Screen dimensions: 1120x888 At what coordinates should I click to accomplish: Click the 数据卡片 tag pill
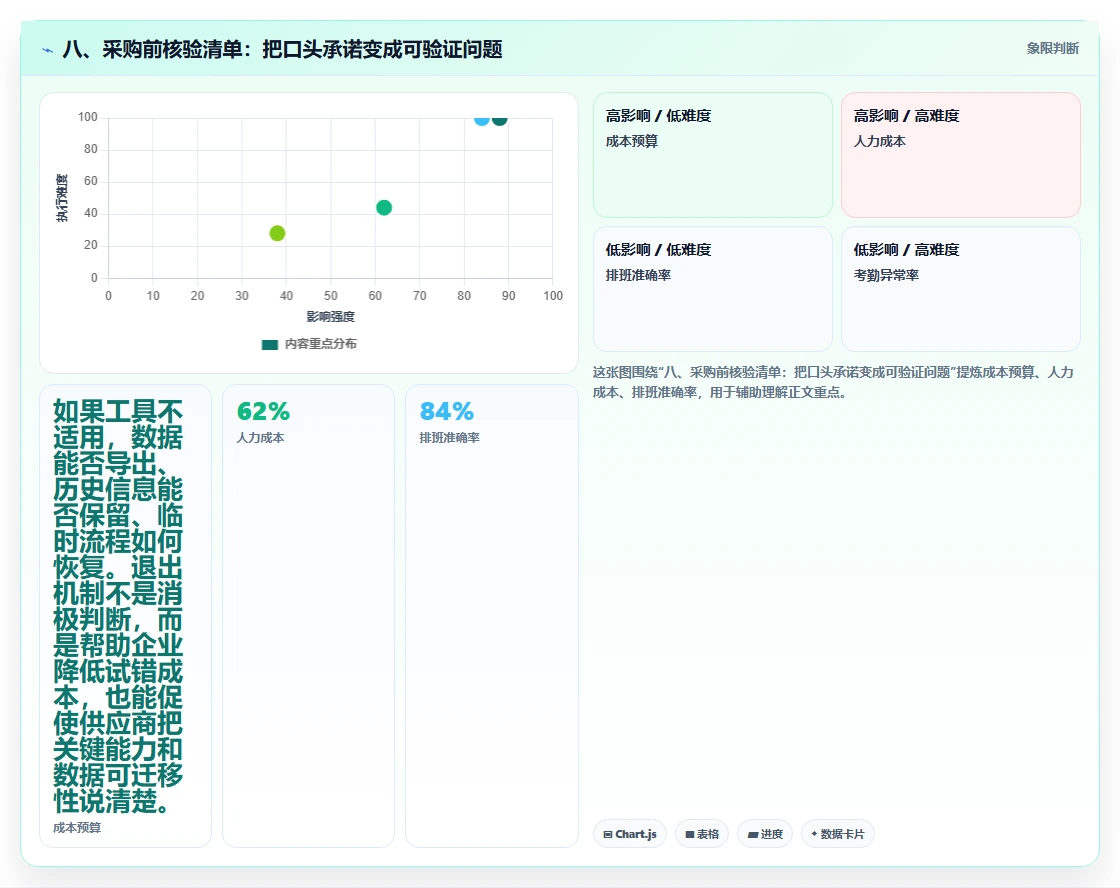pyautogui.click(x=837, y=834)
